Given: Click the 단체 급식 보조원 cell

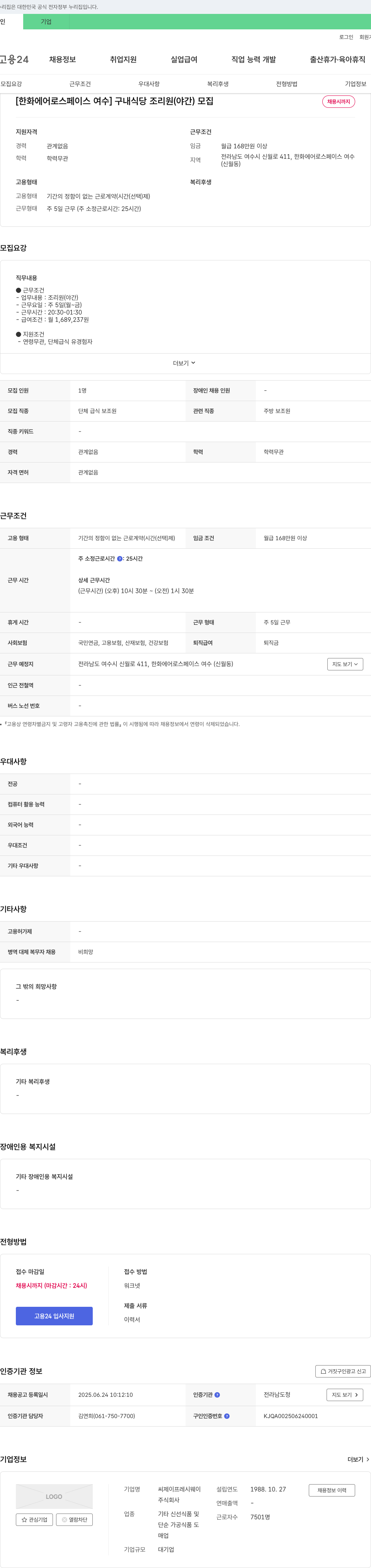Looking at the screenshot, I should pos(97,411).
